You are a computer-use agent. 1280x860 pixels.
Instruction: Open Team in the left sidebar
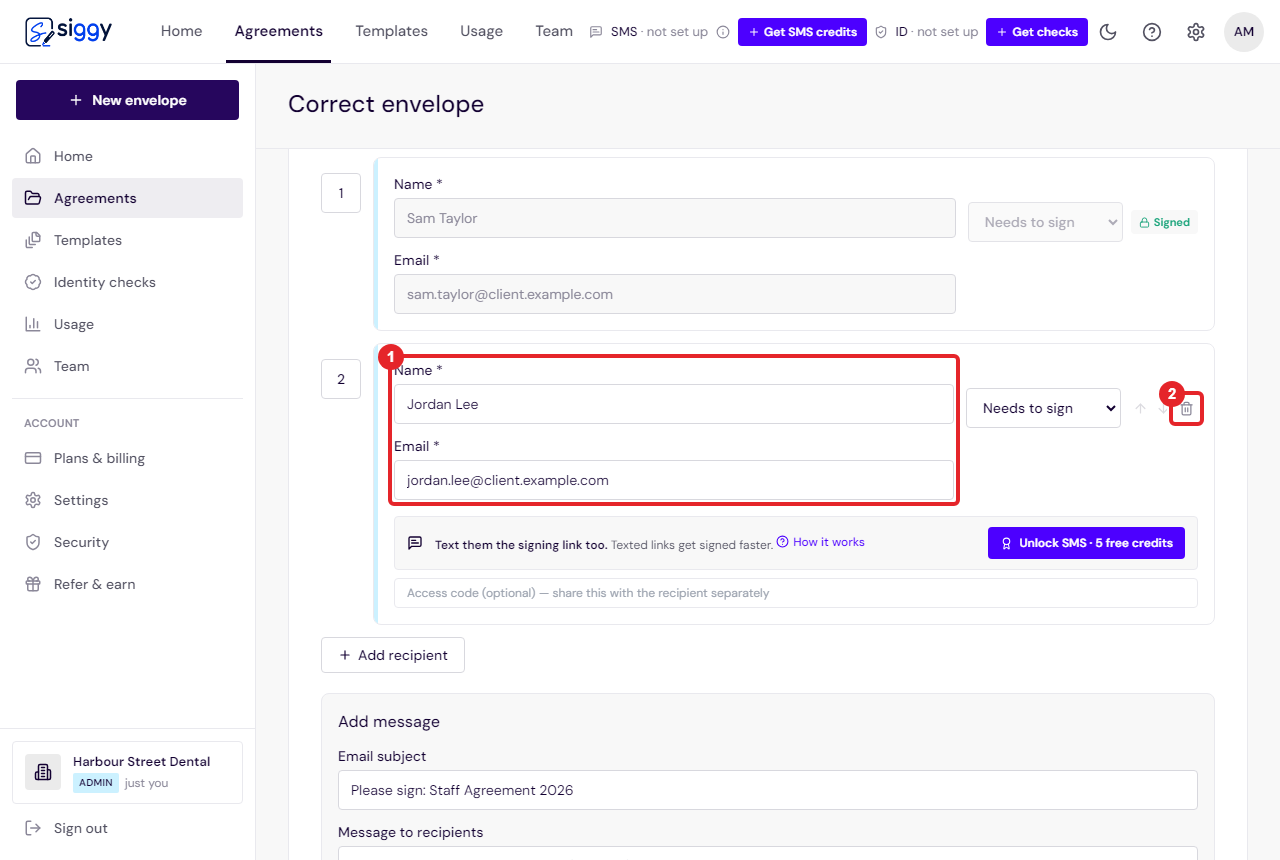127,366
